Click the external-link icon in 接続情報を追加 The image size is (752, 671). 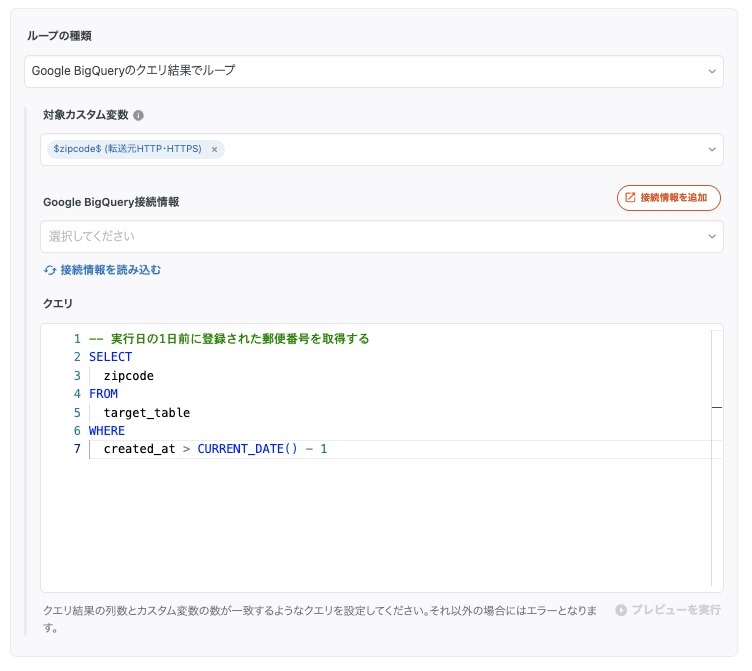tap(630, 198)
